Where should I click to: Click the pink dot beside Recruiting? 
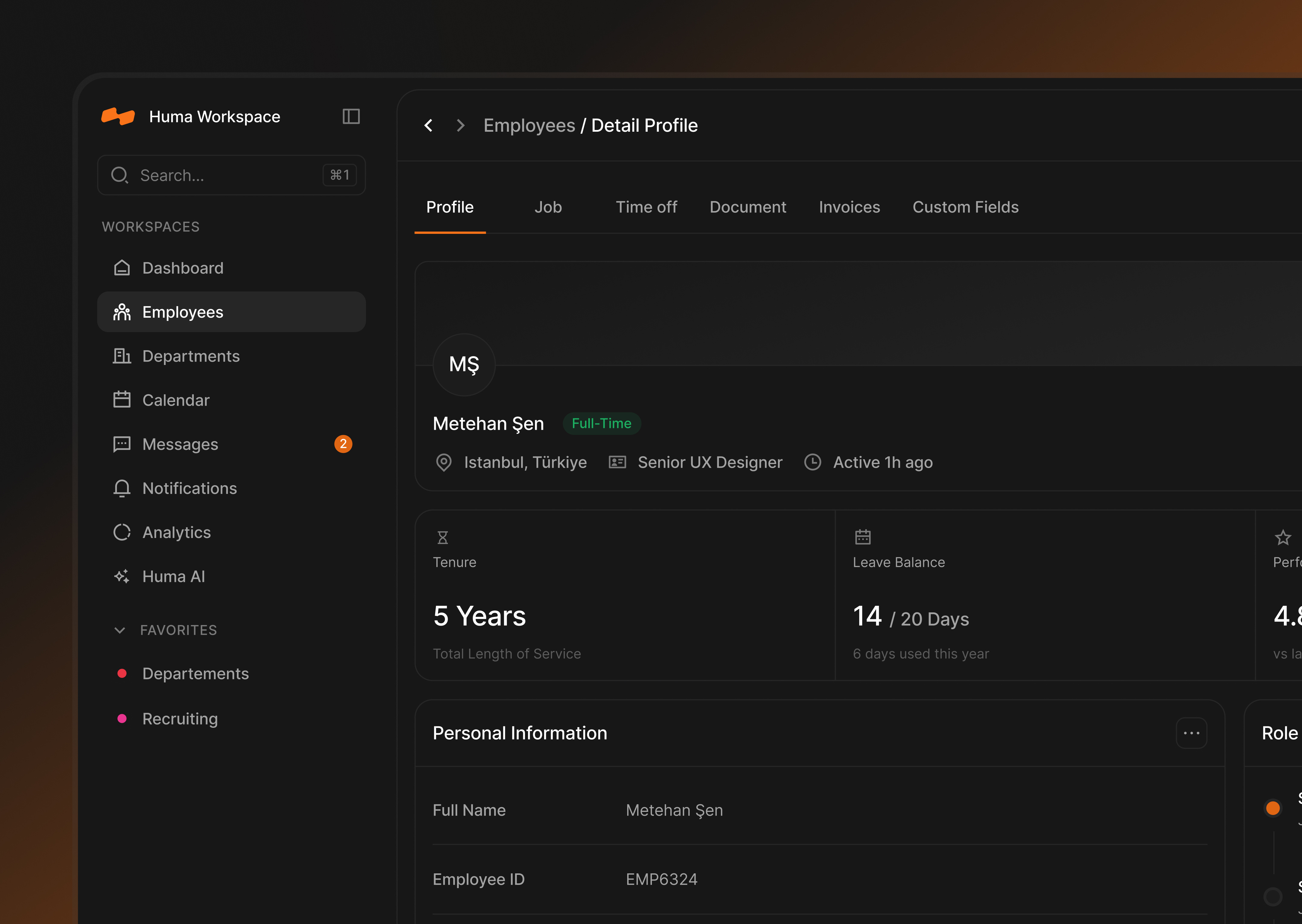pos(121,718)
